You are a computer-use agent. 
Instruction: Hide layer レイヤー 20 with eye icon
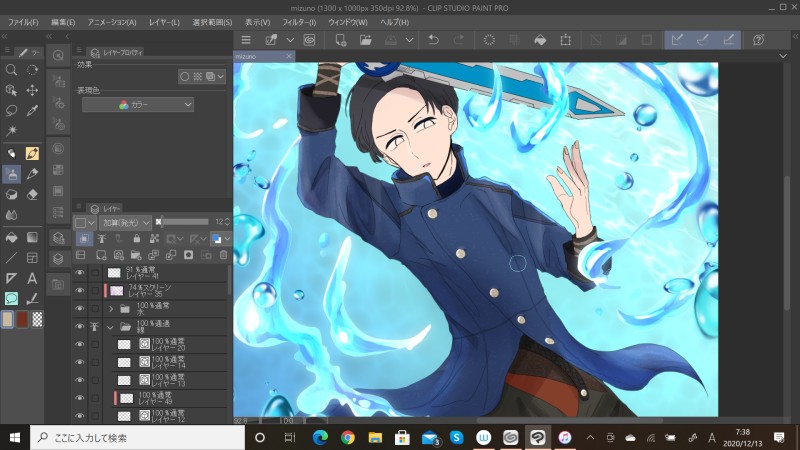pos(80,344)
